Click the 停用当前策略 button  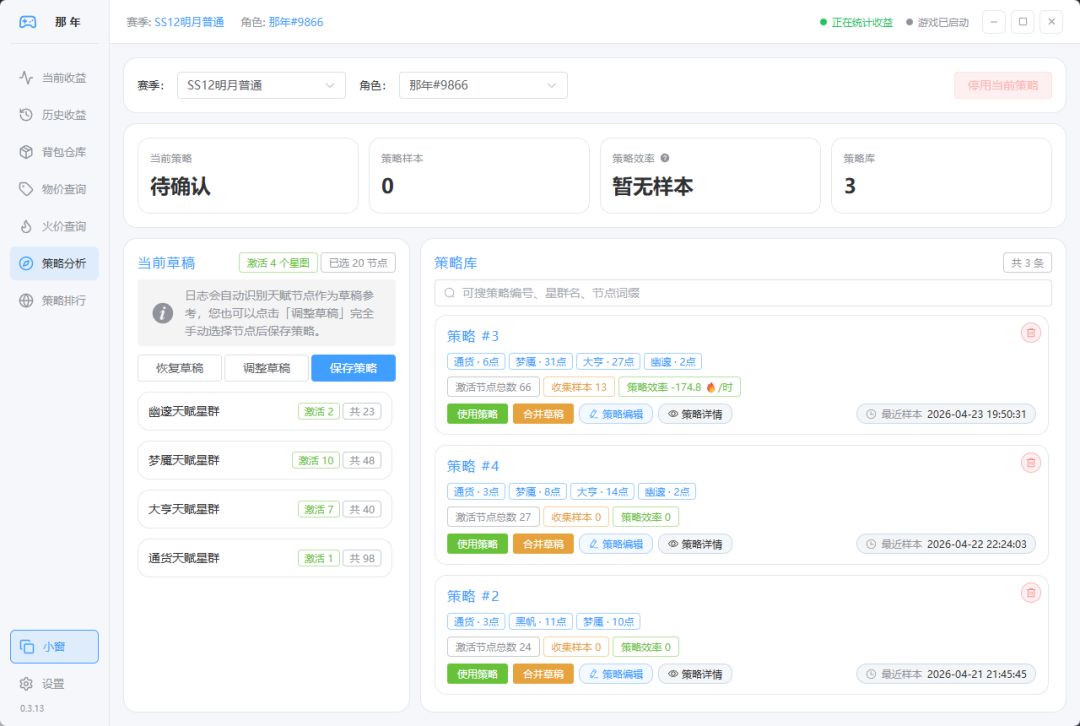point(1003,85)
